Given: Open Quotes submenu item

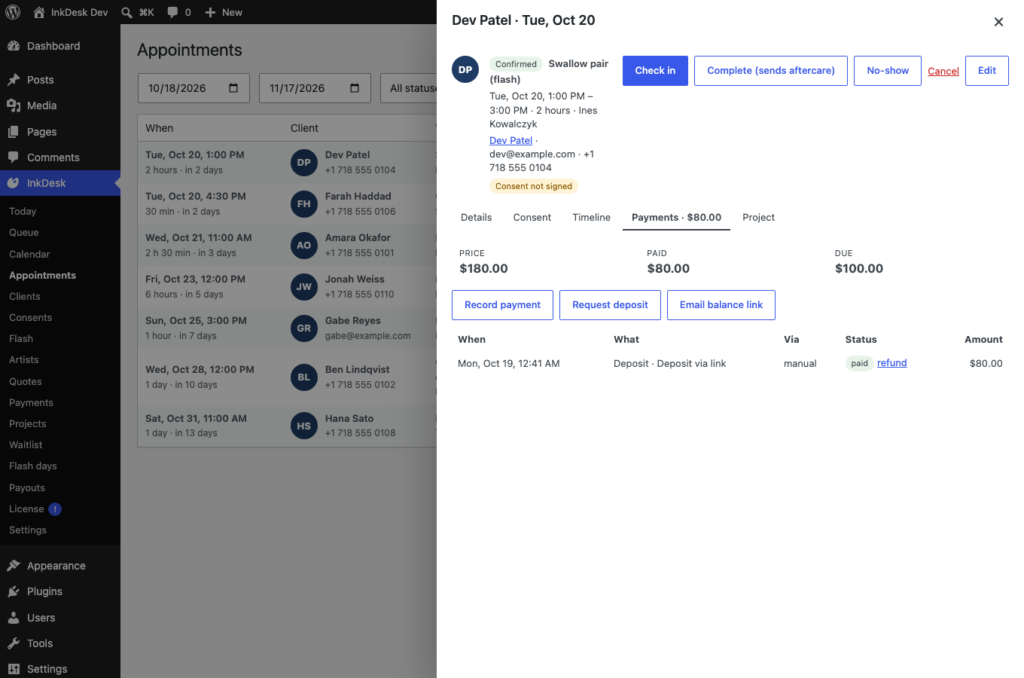Looking at the screenshot, I should 25,381.
